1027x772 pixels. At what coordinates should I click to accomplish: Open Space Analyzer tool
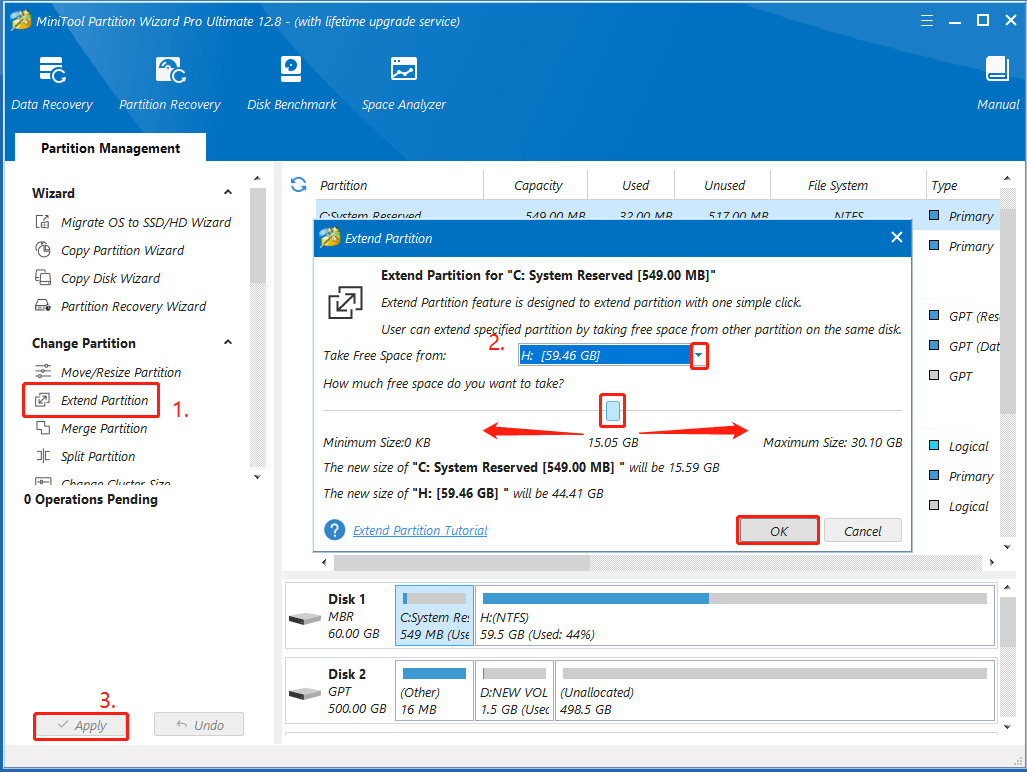403,83
